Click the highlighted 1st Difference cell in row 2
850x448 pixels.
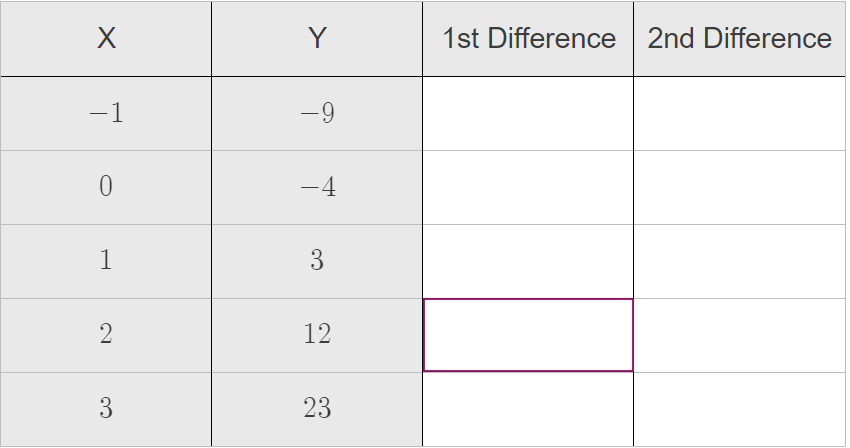coord(528,335)
